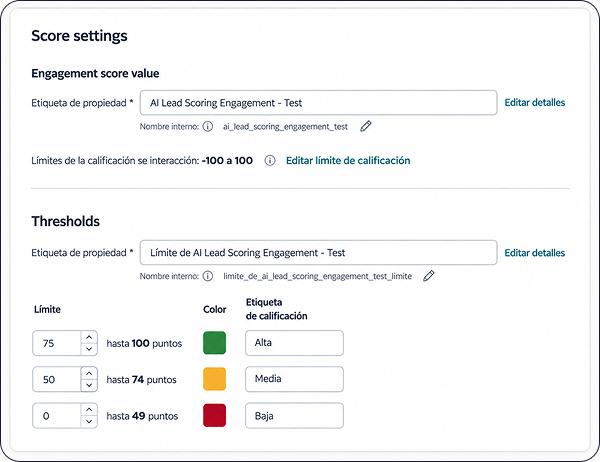Edit the Media rating label field

click(294, 379)
